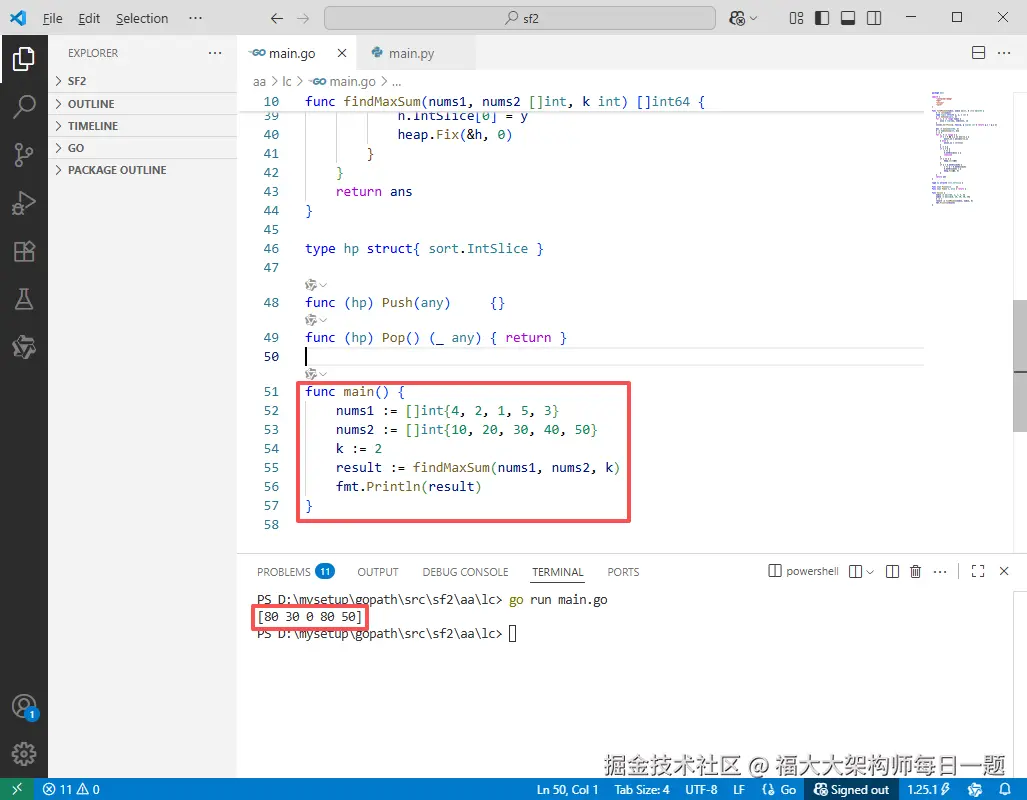Open editor More Actions ellipsis
1027x800 pixels.
(x=1003, y=53)
